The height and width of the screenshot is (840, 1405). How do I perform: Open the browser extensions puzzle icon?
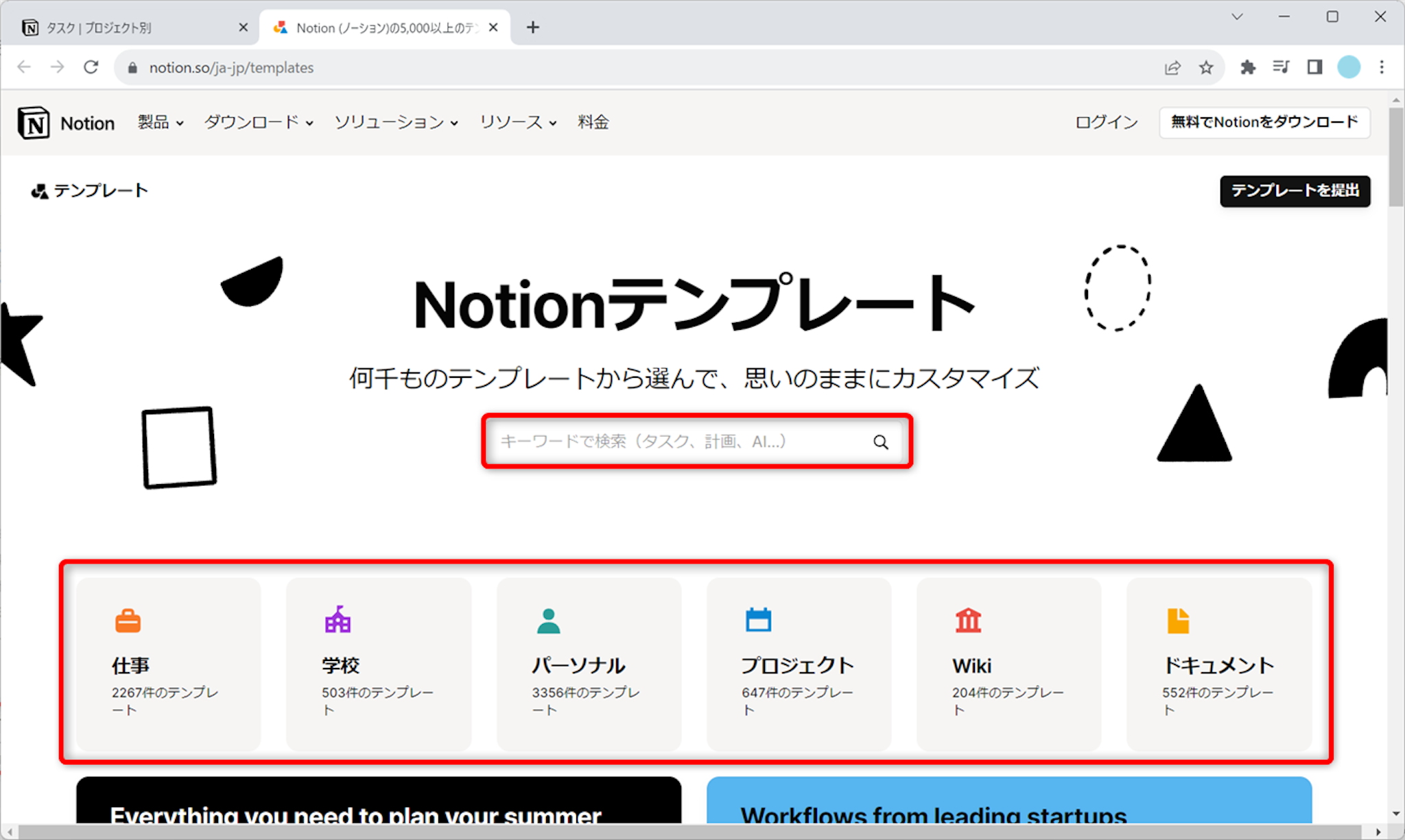(x=1248, y=67)
